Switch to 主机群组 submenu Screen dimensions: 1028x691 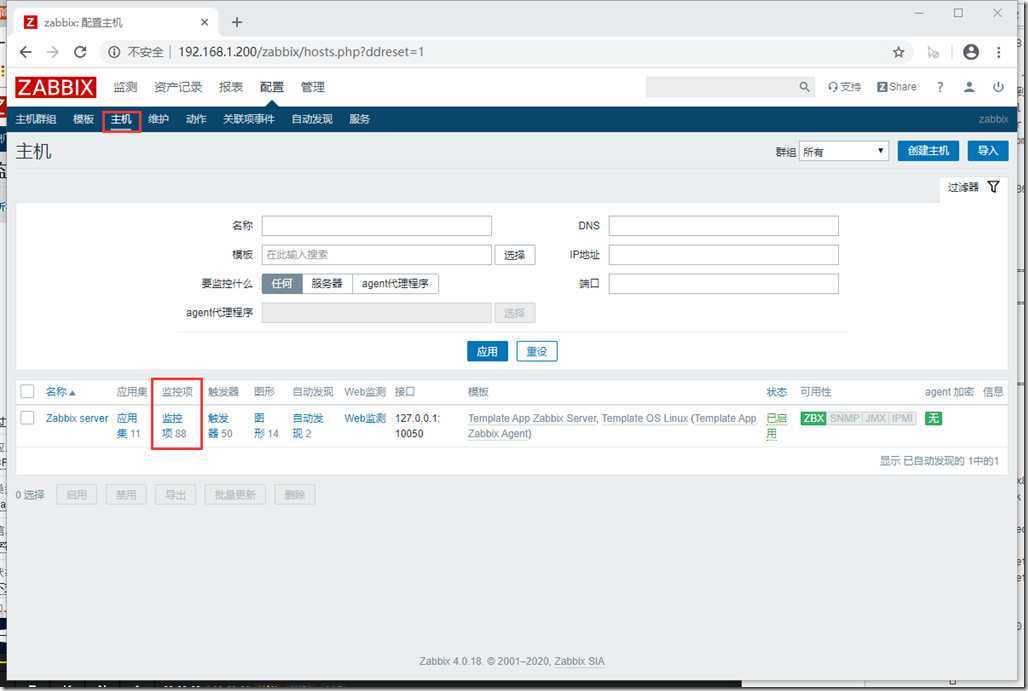click(x=36, y=119)
